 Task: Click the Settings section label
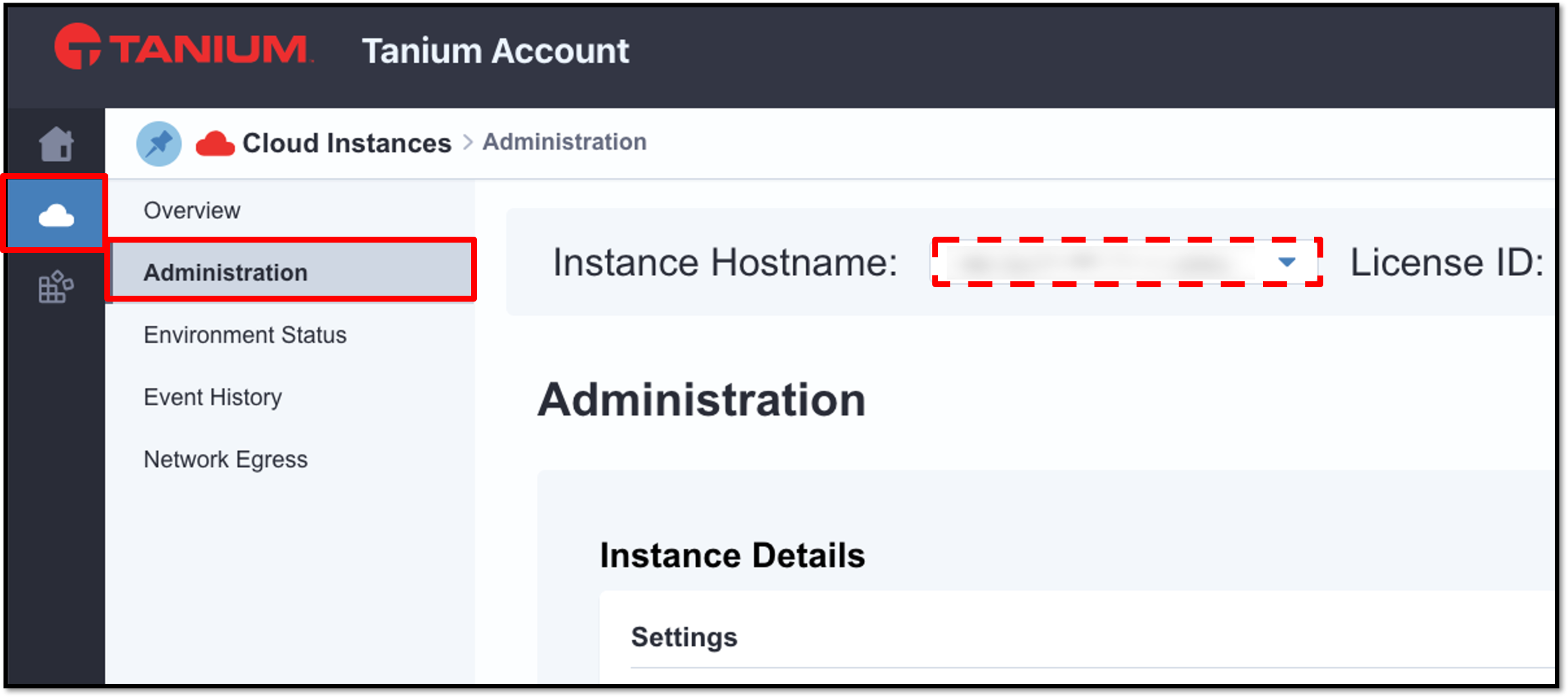tap(684, 637)
